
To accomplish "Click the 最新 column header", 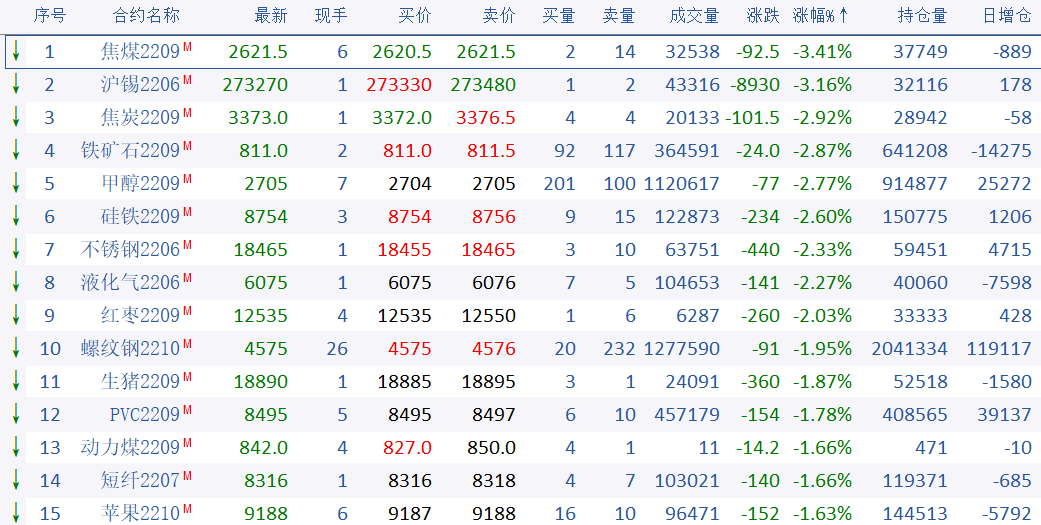I will pyautogui.click(x=271, y=15).
